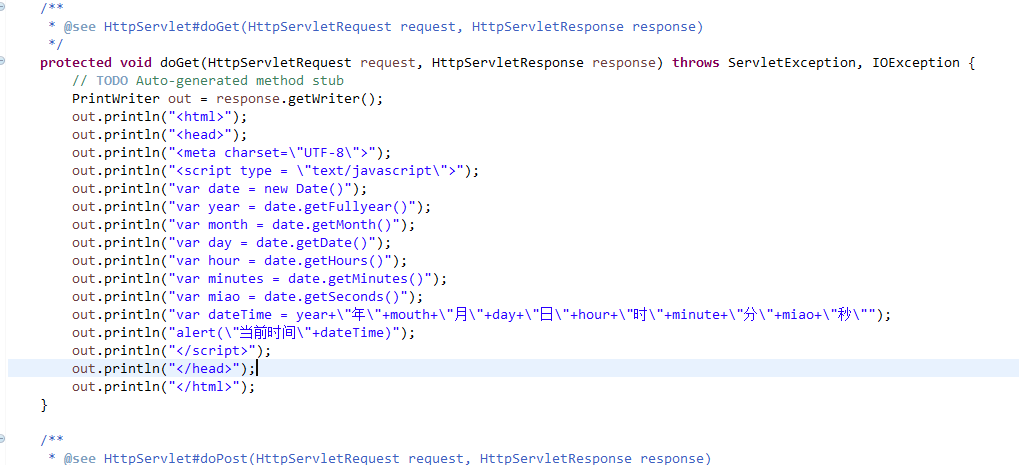Screen dimensions: 1019x465
Task: Click the '@see HttpServlet#doPost' Javadoc reference
Action: pyautogui.click(x=387, y=459)
